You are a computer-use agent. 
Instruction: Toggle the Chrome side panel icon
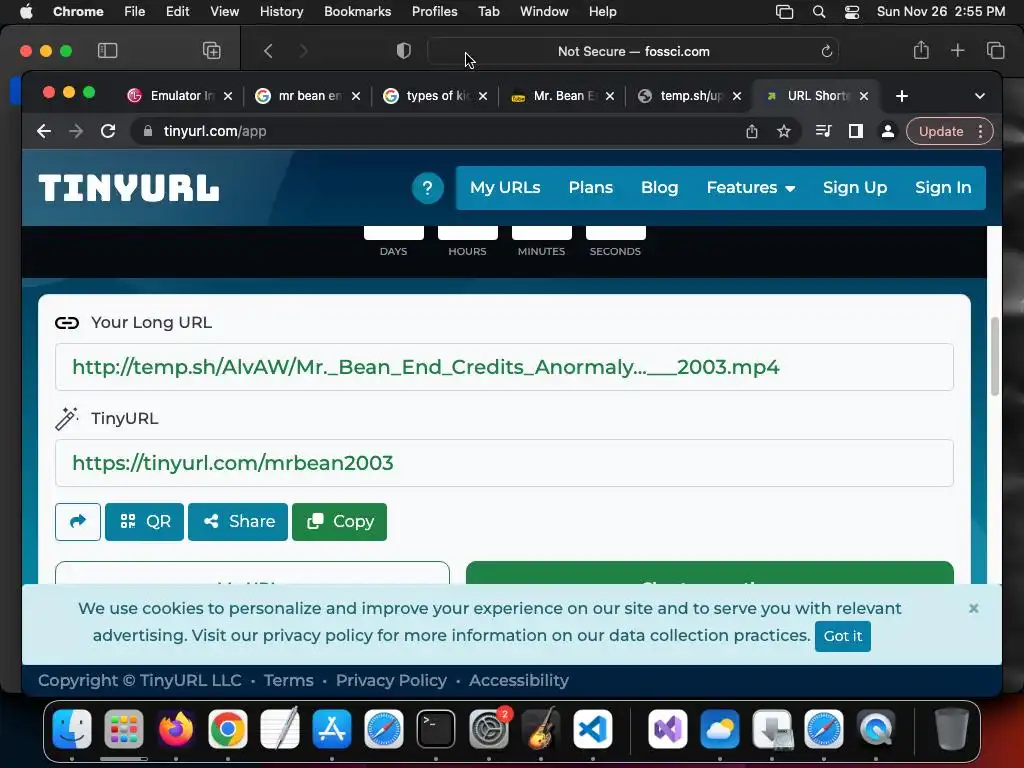(856, 131)
